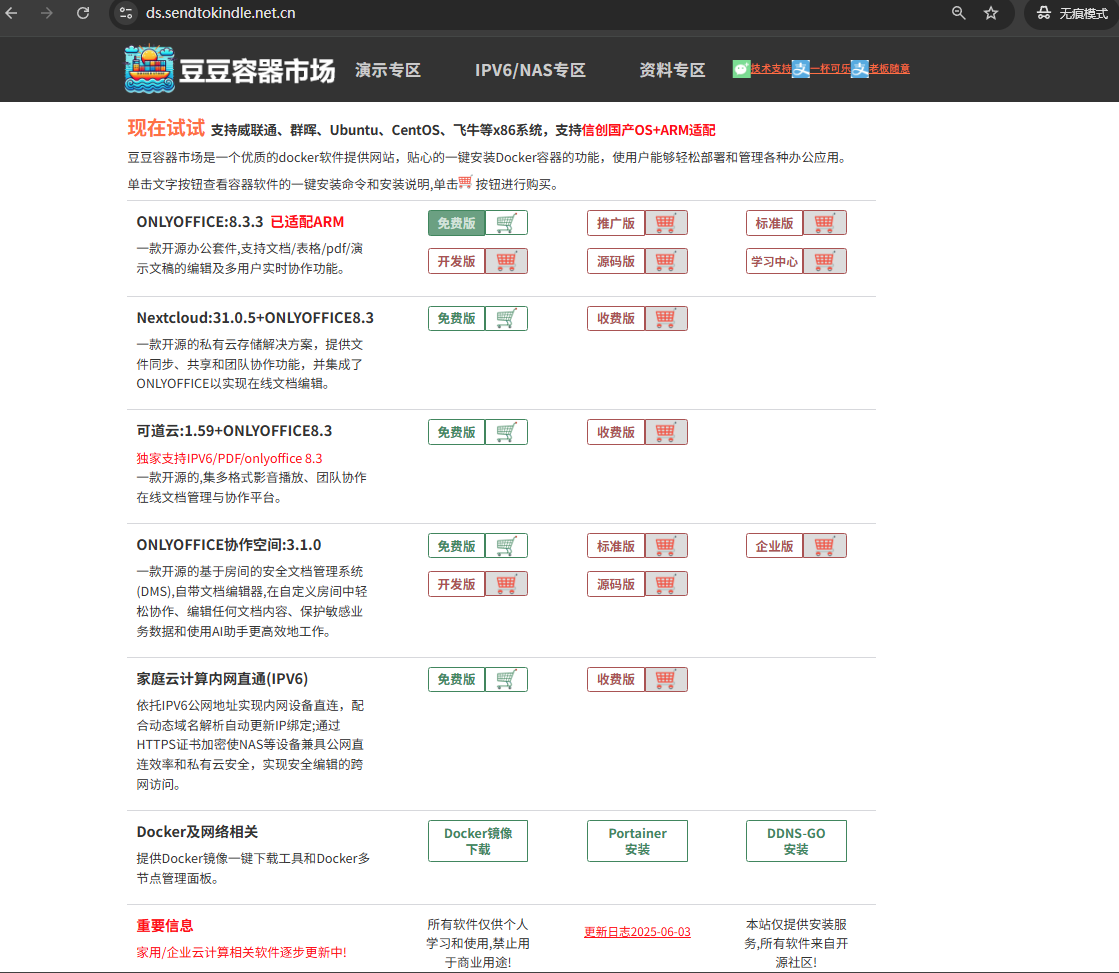Open the 资料专区 menu item

pyautogui.click(x=672, y=70)
